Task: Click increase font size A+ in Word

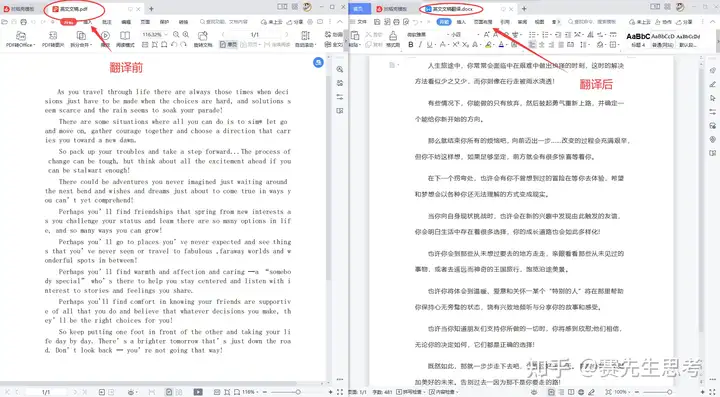Action: (x=486, y=34)
